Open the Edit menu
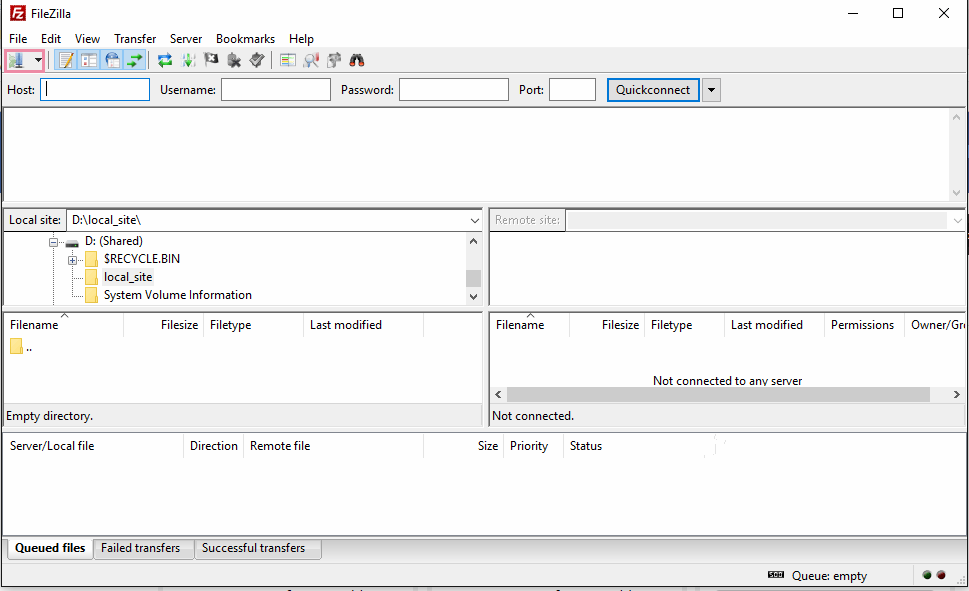 coord(51,38)
